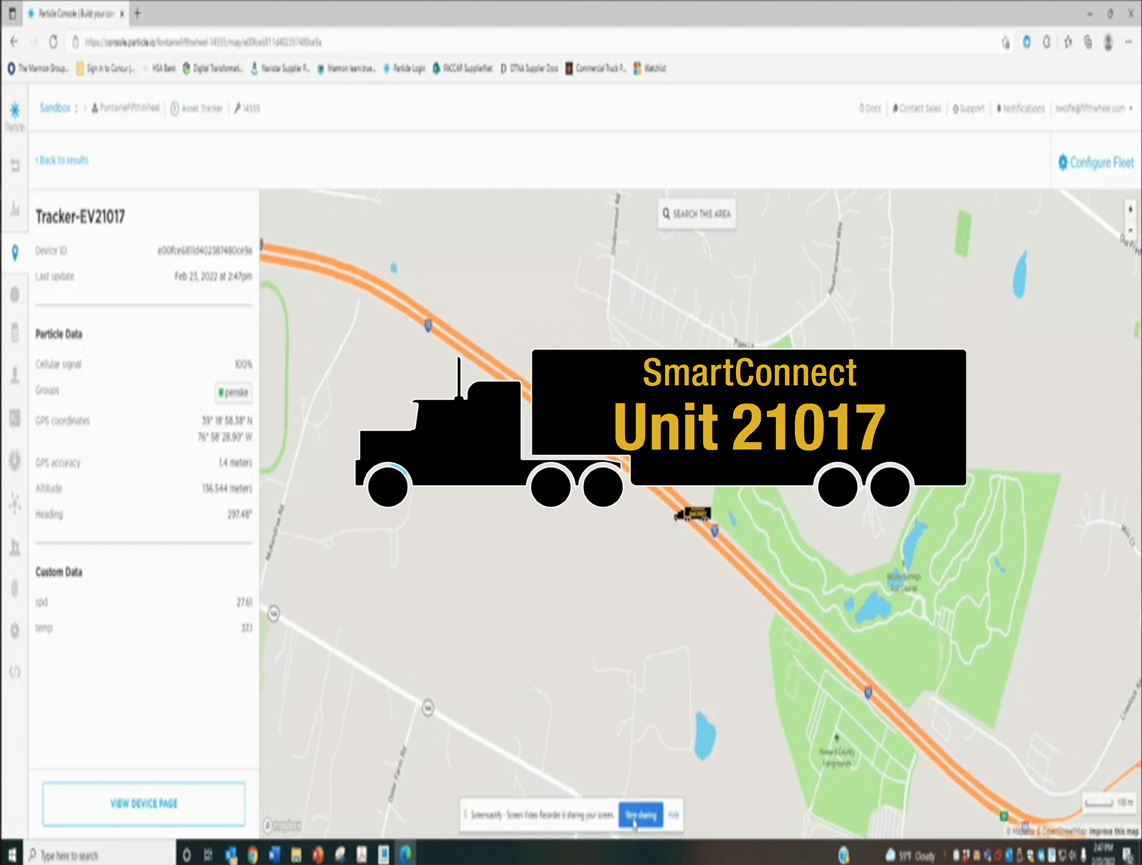Open browser Favorites star icon

(x=1068, y=42)
